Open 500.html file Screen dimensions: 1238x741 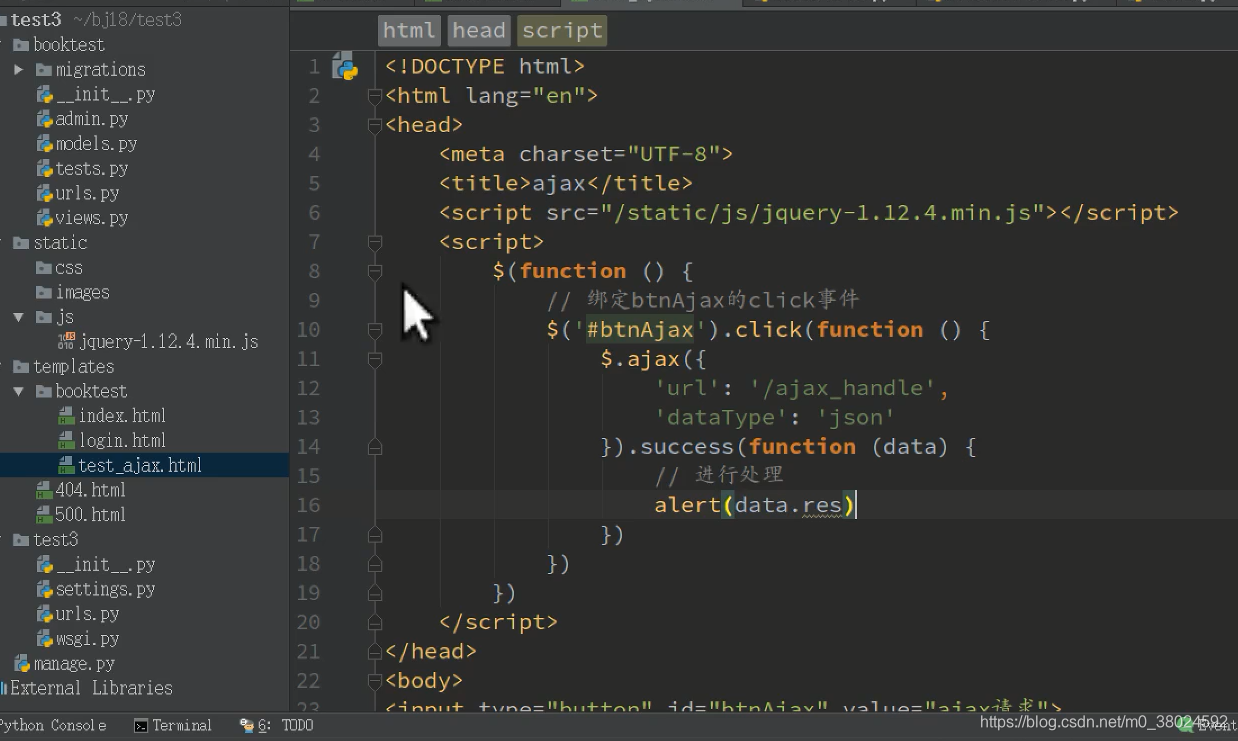[x=91, y=515]
